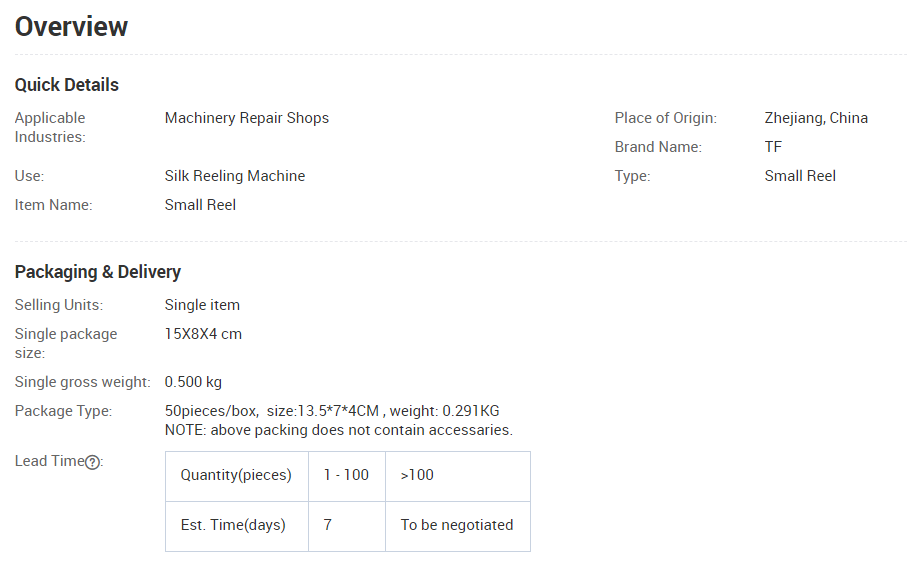907x571 pixels.
Task: Select the Overview heading
Action: 71,27
